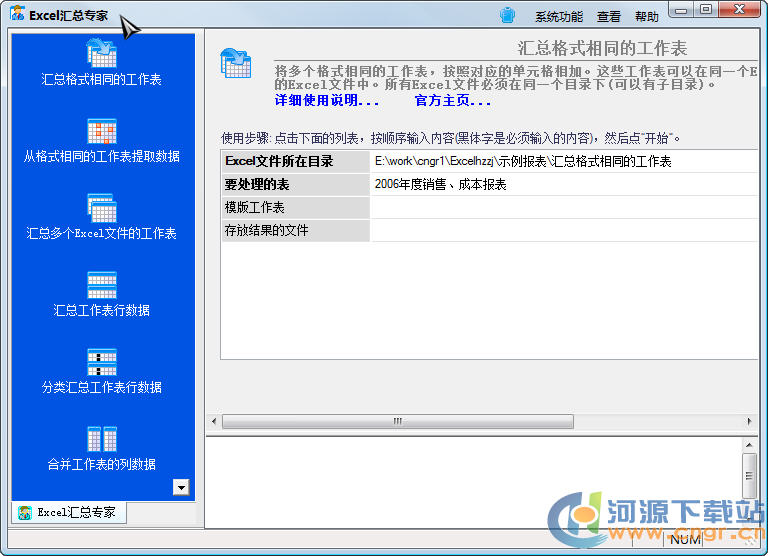
Task: Select the 存放结果的文件 row label
Action: [x=295, y=231]
